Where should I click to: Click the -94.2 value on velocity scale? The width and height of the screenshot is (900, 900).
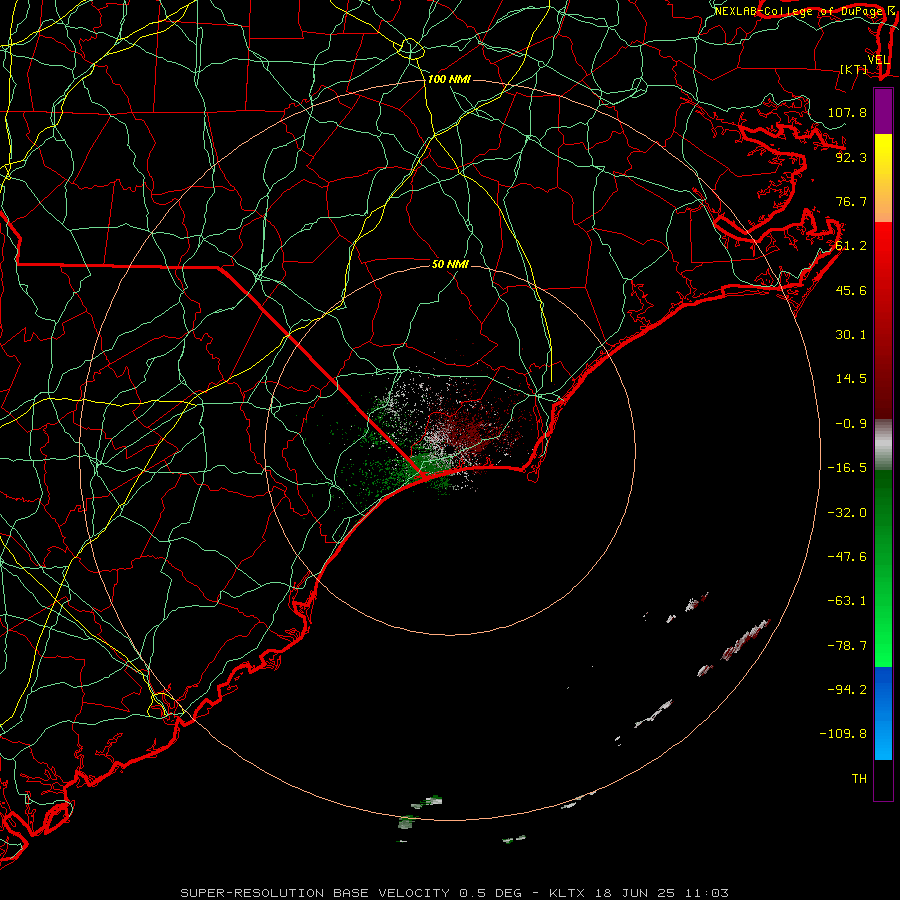[847, 689]
